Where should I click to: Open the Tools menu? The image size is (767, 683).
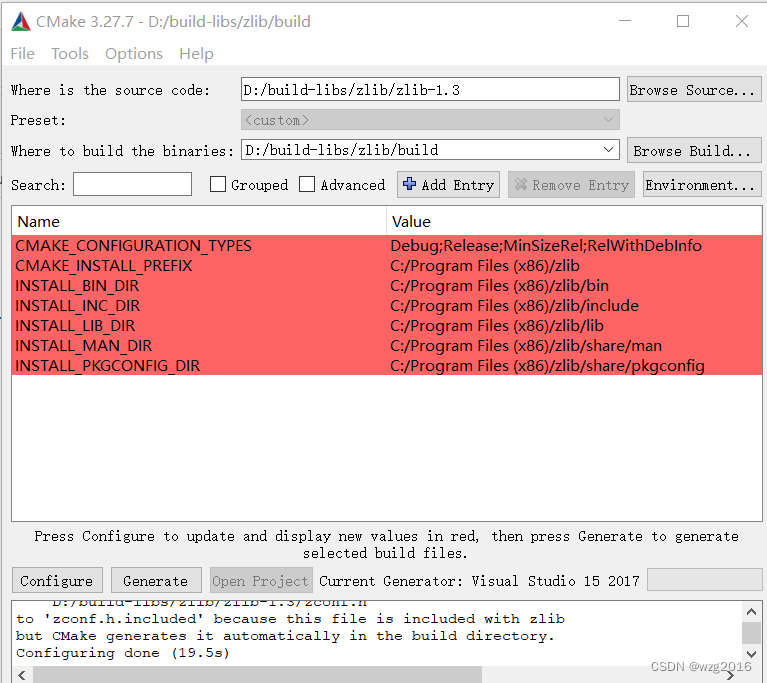(70, 53)
